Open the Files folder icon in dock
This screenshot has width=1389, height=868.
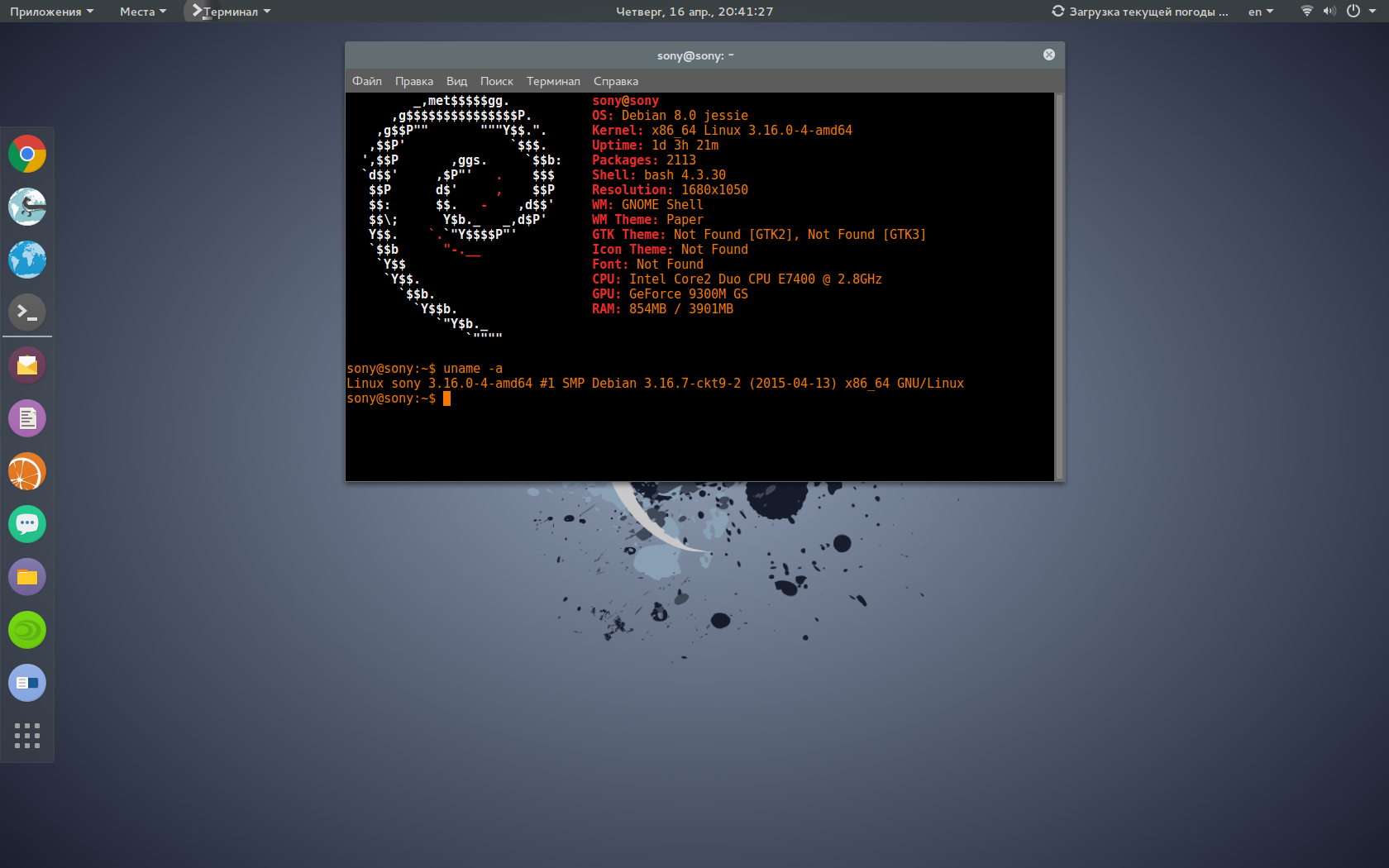pos(27,577)
